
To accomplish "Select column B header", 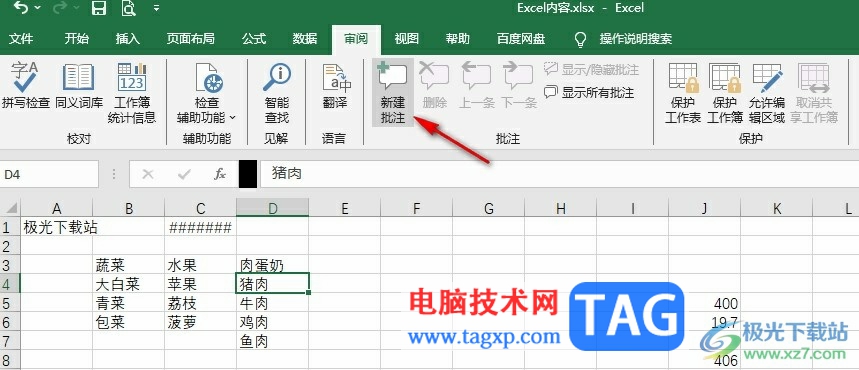I will pos(129,208).
